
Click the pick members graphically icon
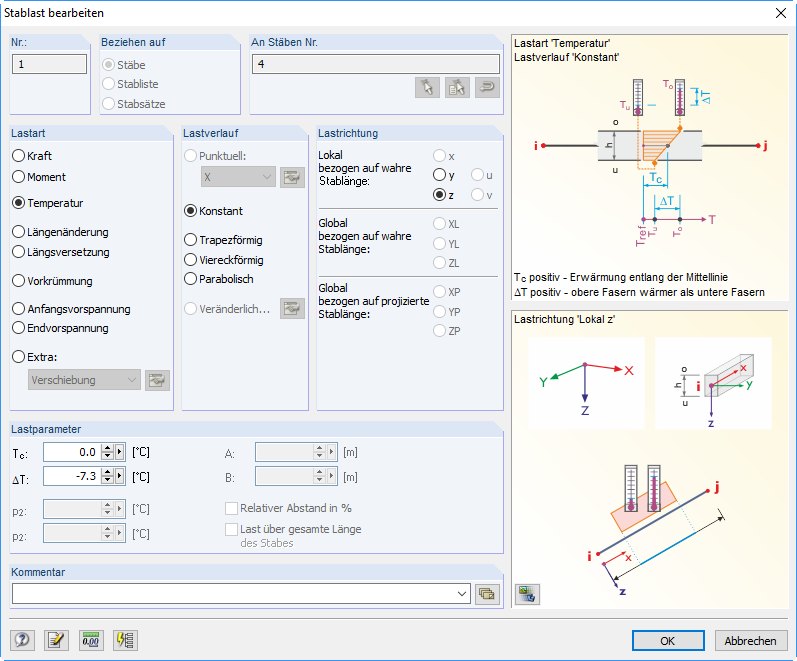click(x=427, y=87)
